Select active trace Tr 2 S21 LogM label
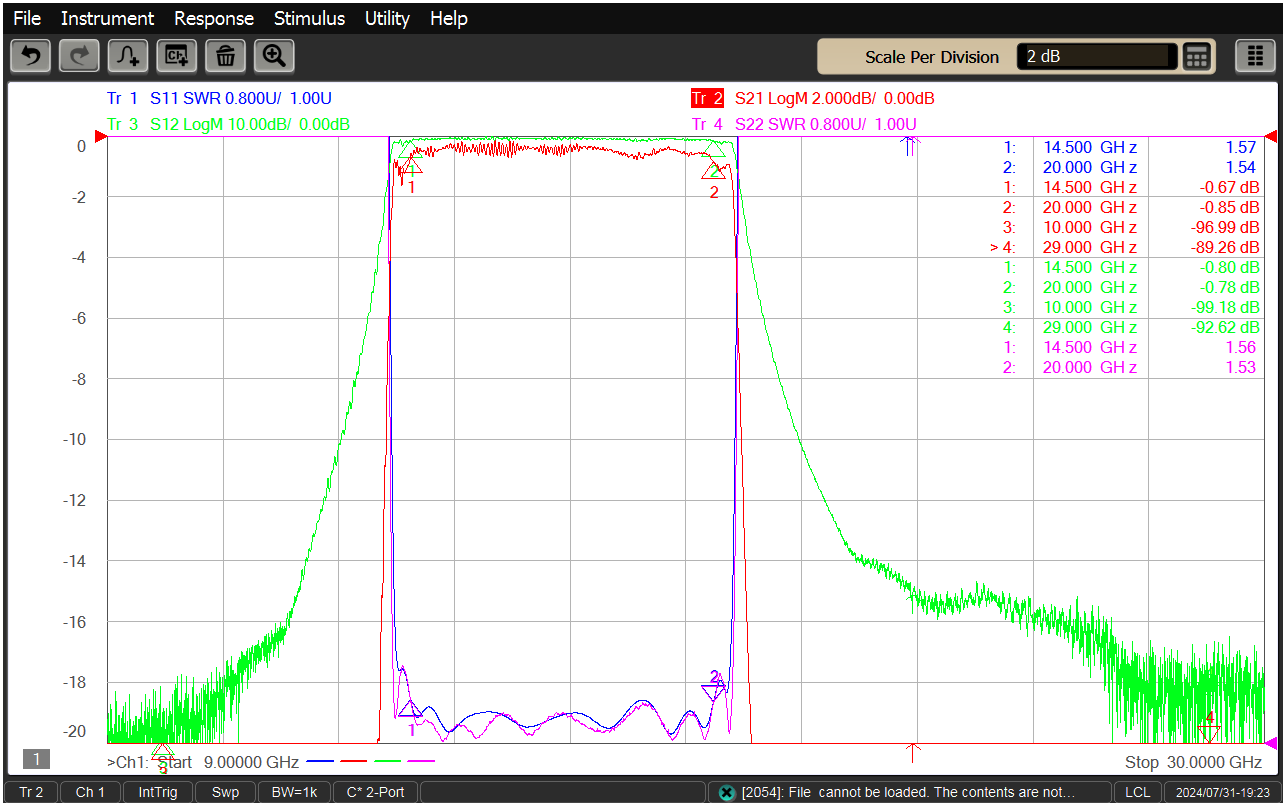The height and width of the screenshot is (806, 1286). (813, 99)
